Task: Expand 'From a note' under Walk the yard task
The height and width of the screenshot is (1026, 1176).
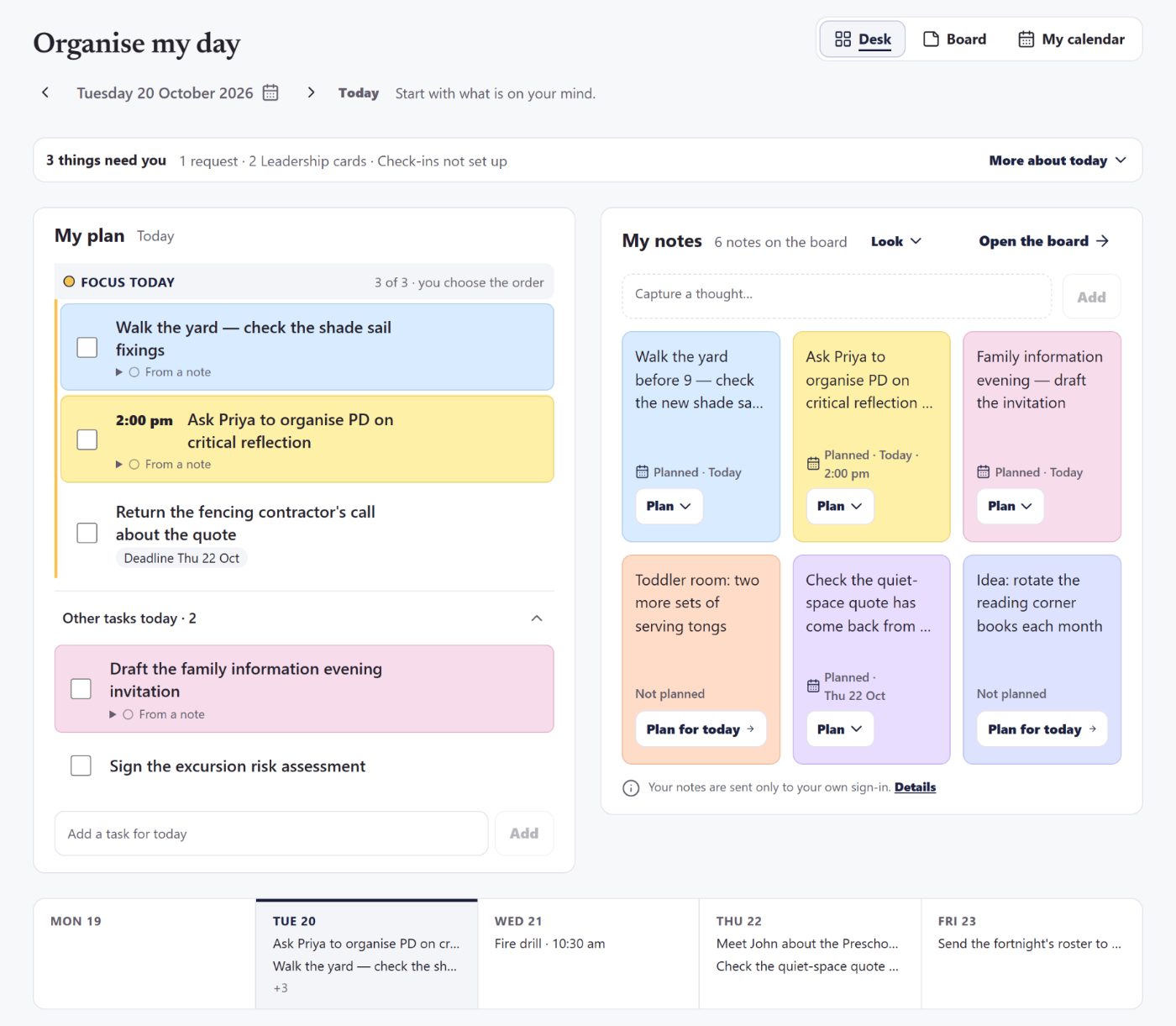Action: 164,372
